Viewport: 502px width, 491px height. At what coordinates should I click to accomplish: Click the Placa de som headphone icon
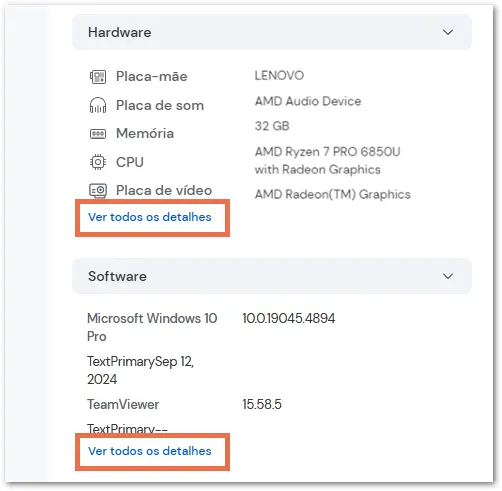click(x=98, y=105)
